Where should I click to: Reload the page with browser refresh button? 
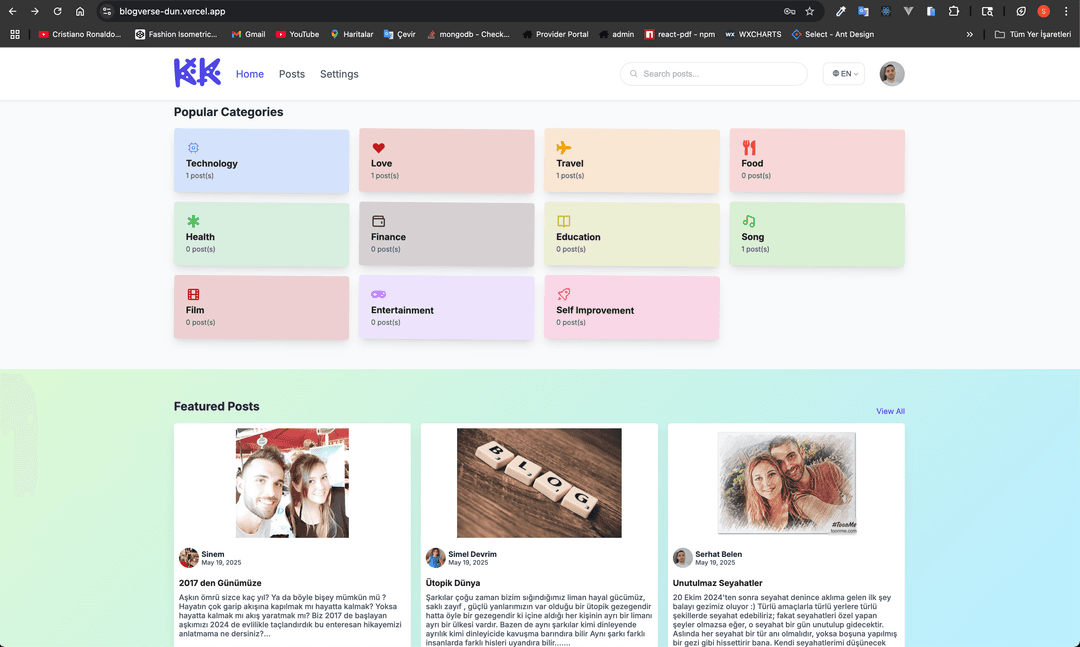[57, 12]
